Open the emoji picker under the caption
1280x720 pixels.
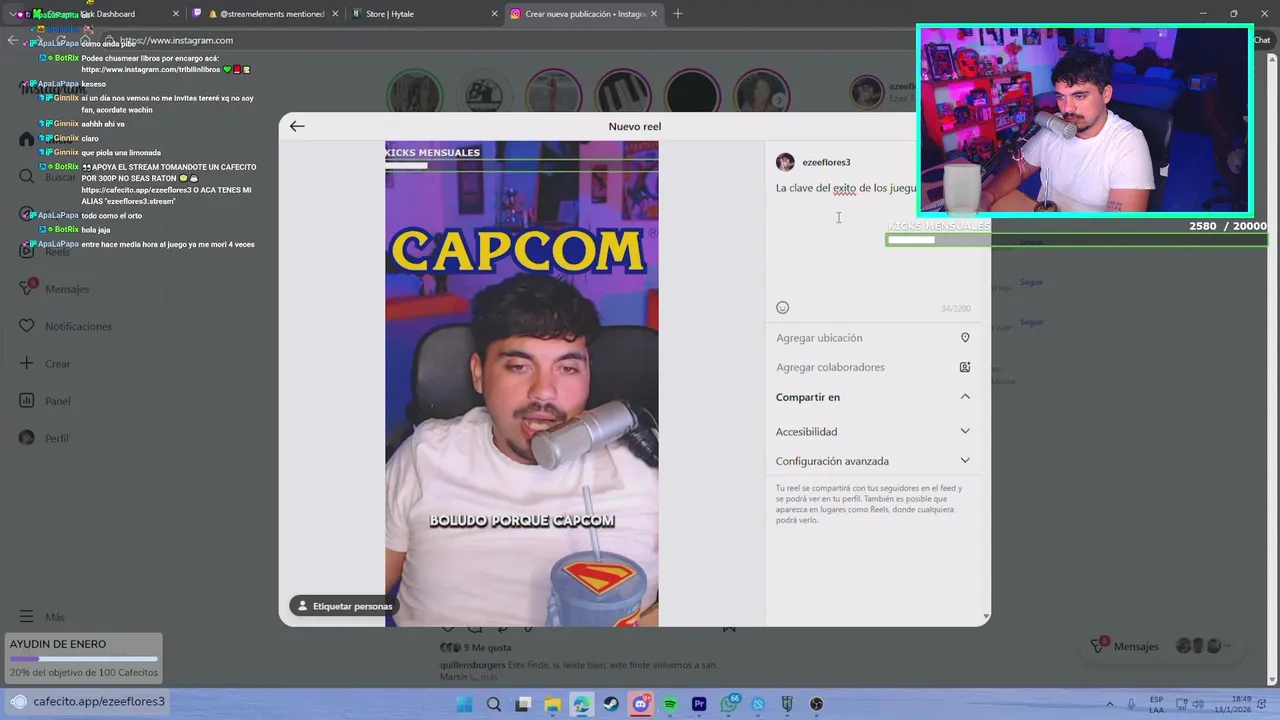click(x=783, y=308)
